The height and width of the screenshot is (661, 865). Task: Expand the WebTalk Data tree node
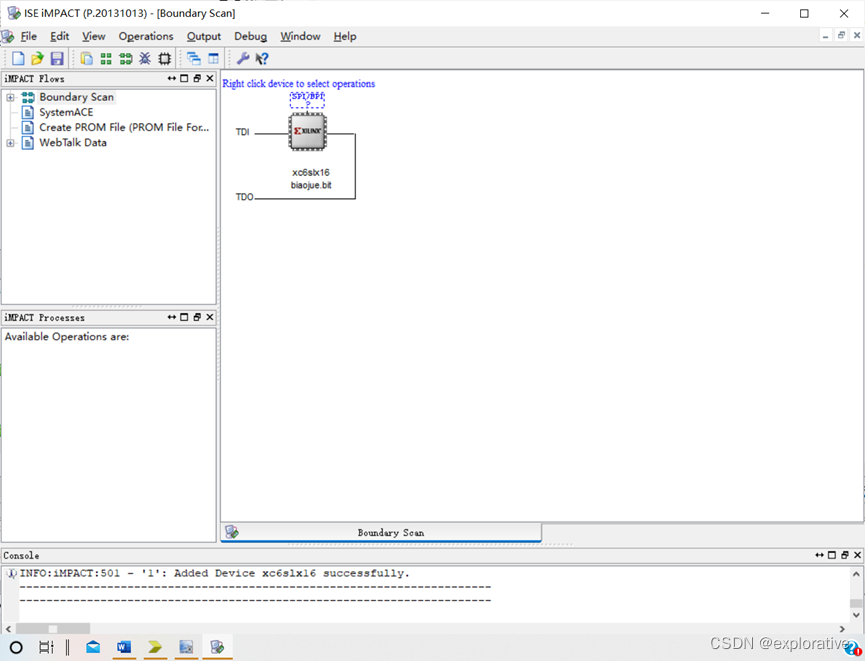10,143
